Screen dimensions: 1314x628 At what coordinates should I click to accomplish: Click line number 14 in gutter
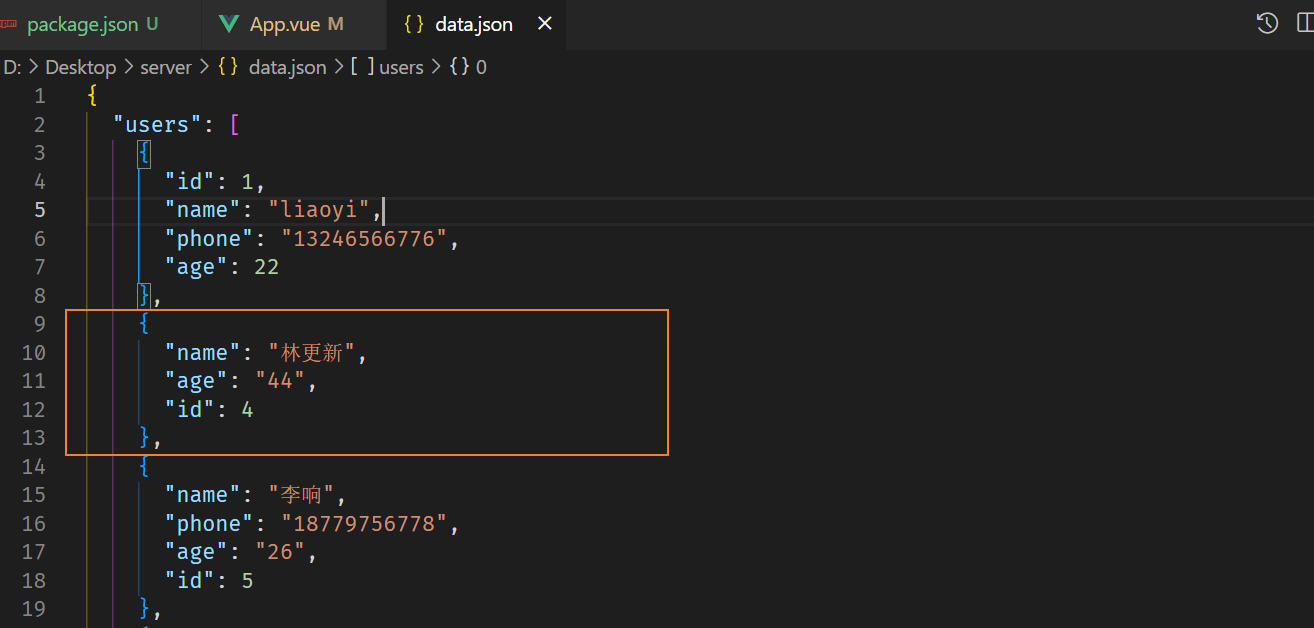[x=34, y=466]
